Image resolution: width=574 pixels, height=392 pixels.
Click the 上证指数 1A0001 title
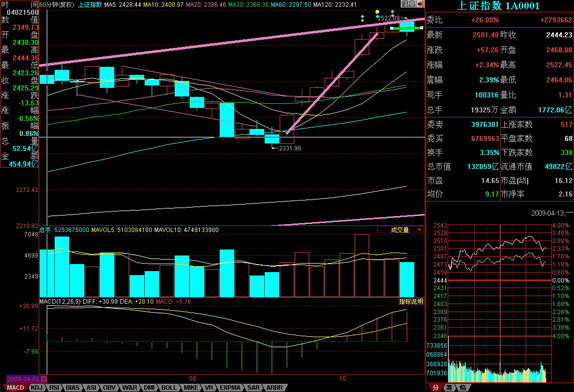coord(498,5)
